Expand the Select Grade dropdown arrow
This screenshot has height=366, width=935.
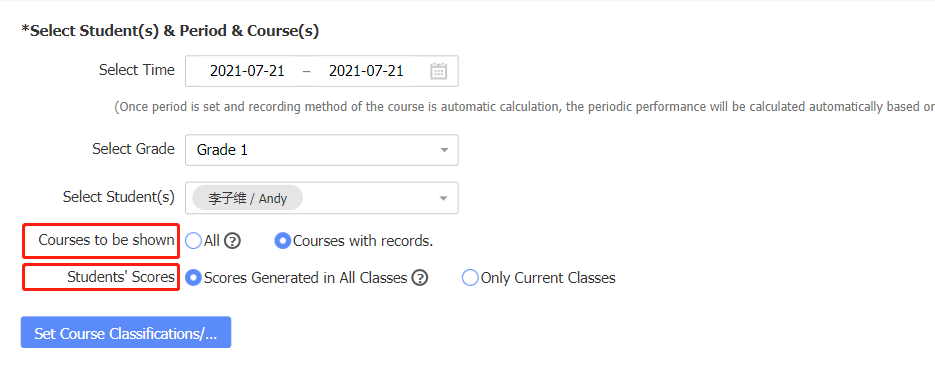444,150
